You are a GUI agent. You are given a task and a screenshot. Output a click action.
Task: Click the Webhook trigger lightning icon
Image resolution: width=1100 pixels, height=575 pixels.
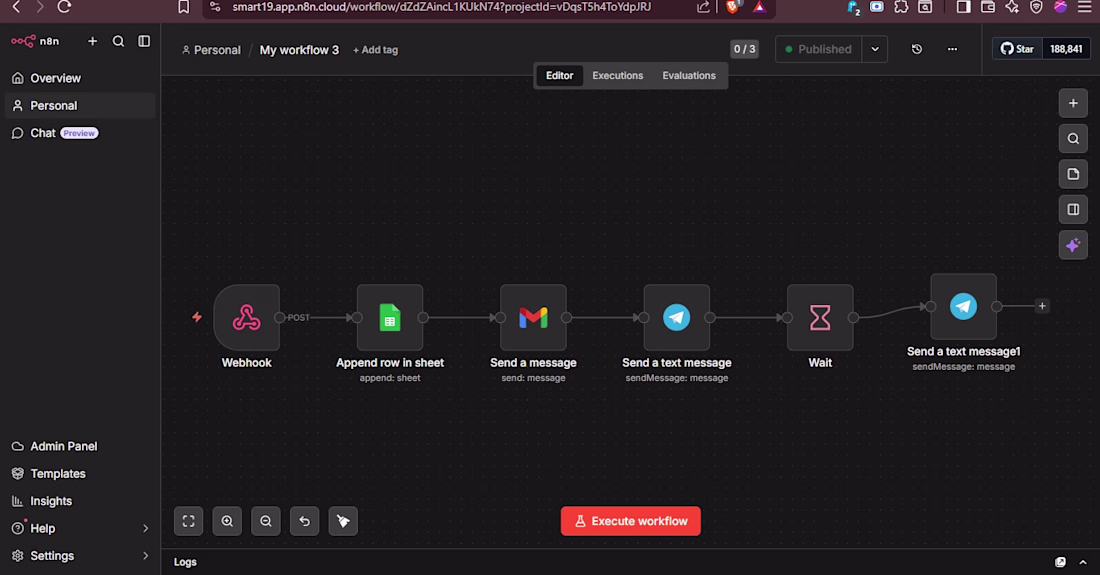(197, 317)
